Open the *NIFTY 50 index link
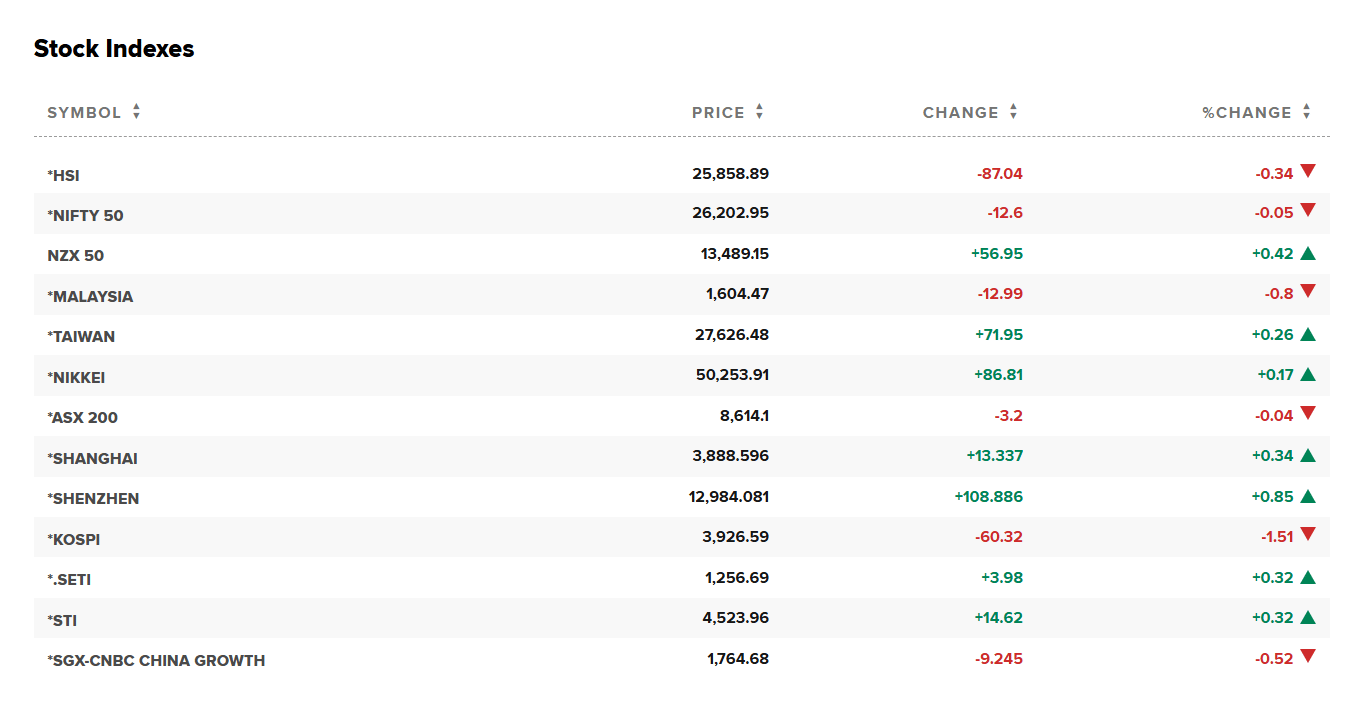Viewport: 1367px width, 710px height. pos(85,215)
